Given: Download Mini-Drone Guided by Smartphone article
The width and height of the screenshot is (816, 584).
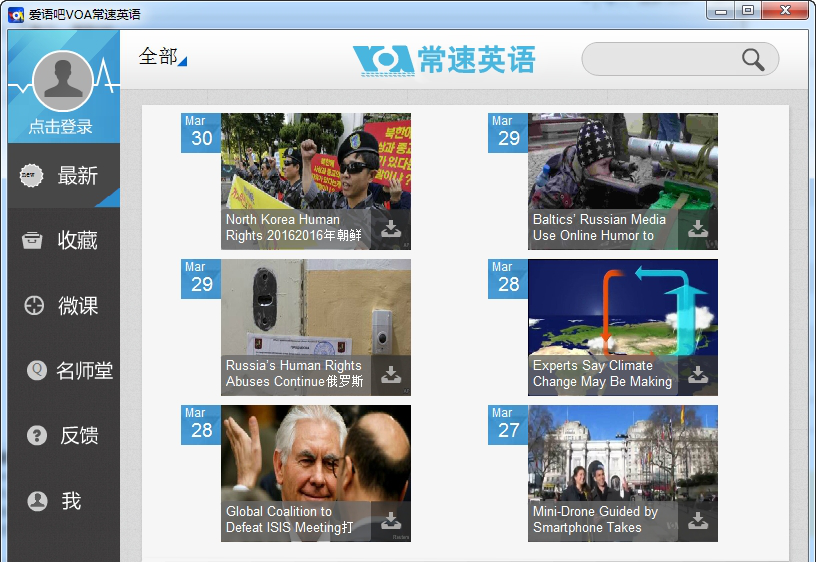Looking at the screenshot, I should [698, 521].
